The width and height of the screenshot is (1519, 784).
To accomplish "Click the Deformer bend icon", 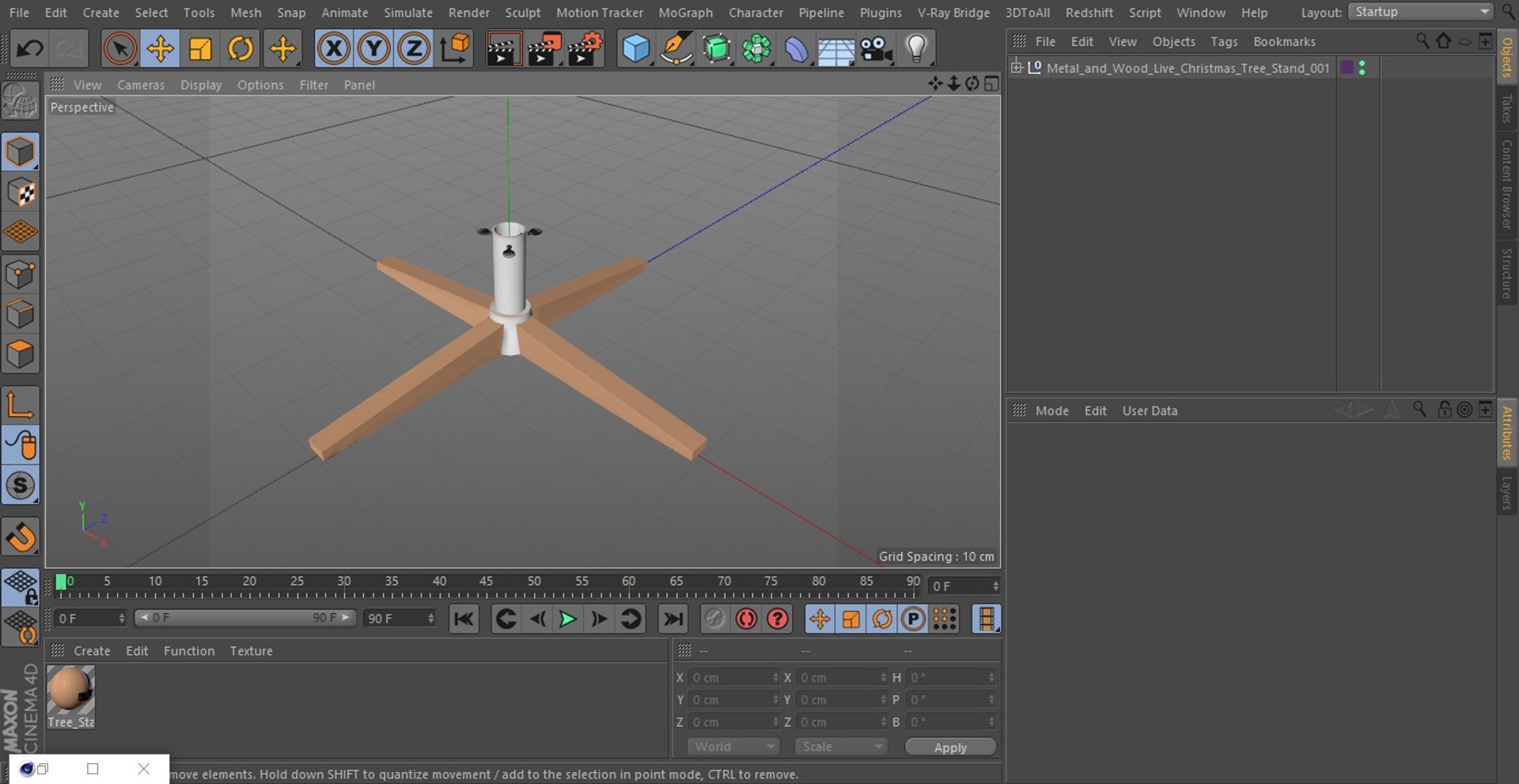I will [797, 49].
